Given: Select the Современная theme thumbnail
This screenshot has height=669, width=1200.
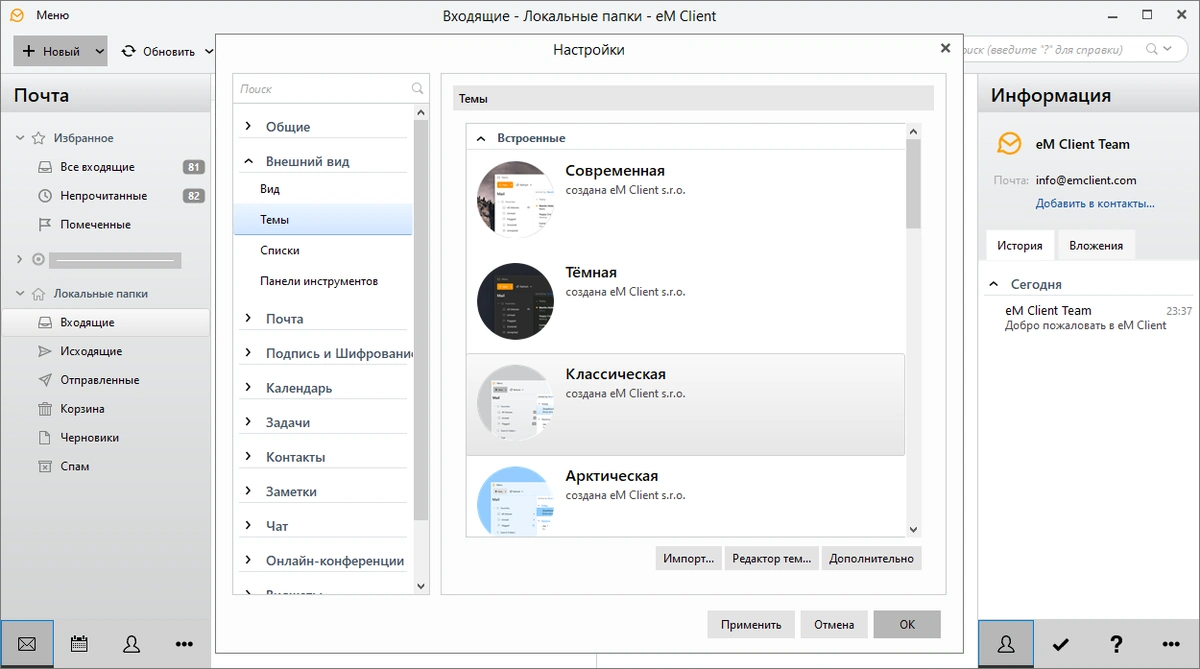Looking at the screenshot, I should pyautogui.click(x=516, y=199).
